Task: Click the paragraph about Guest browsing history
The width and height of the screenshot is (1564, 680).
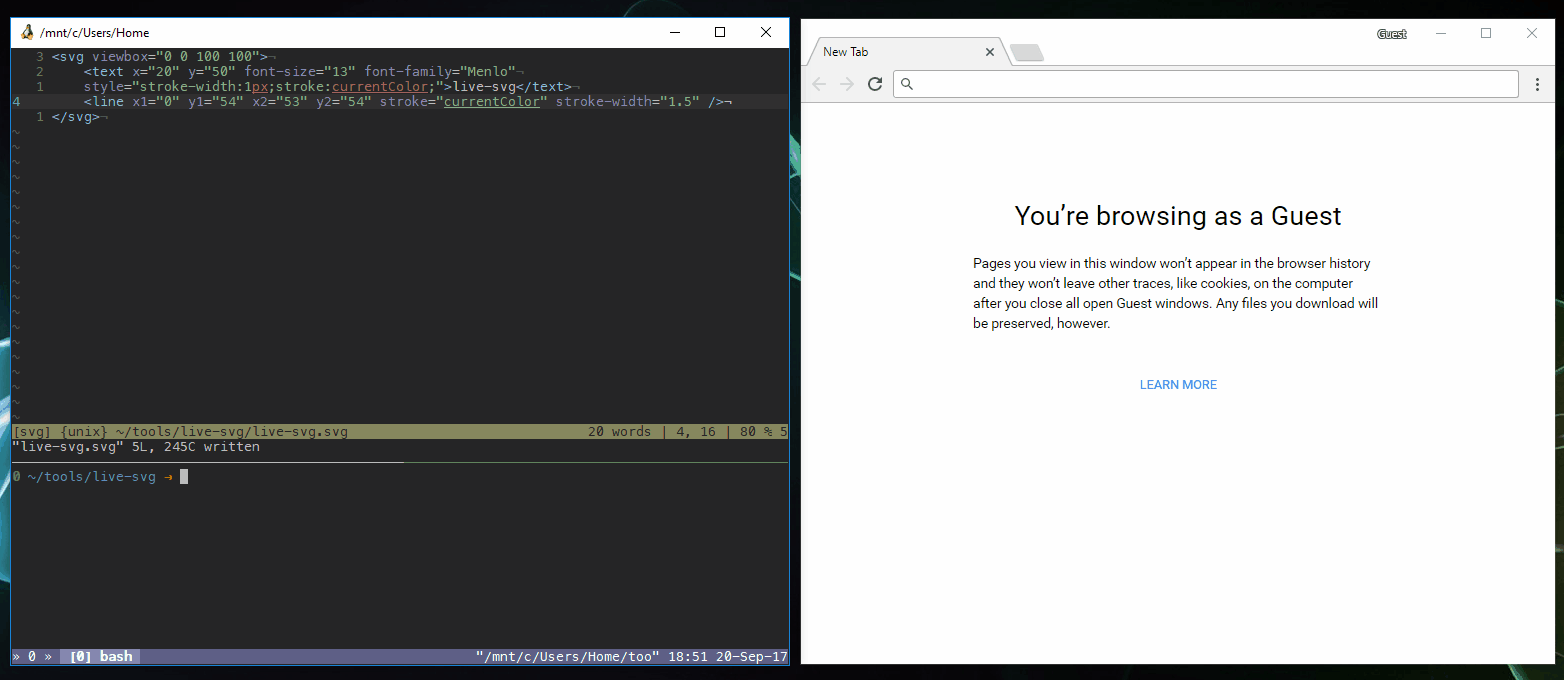Action: [x=1176, y=294]
